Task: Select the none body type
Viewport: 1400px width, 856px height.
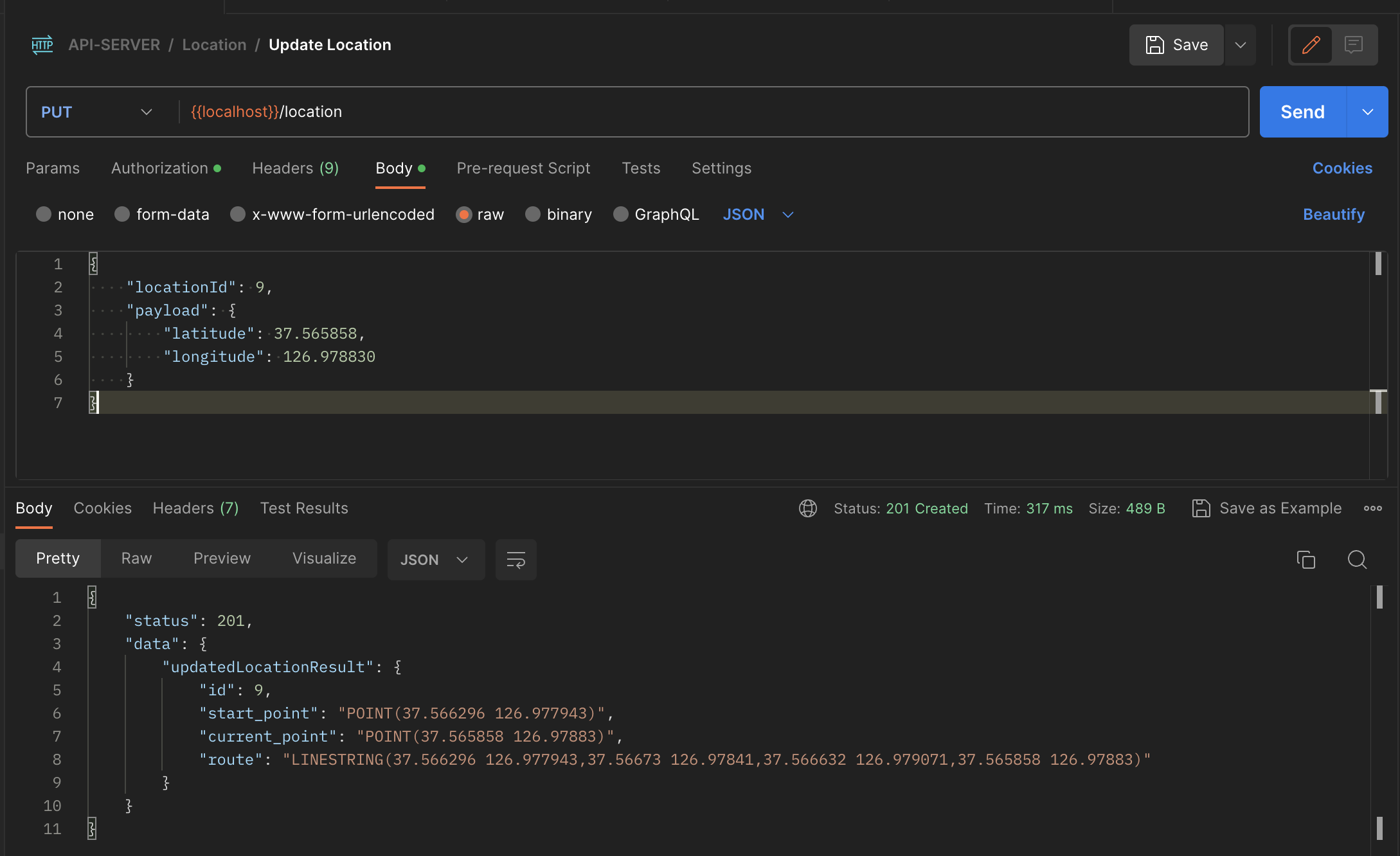Action: (x=44, y=214)
